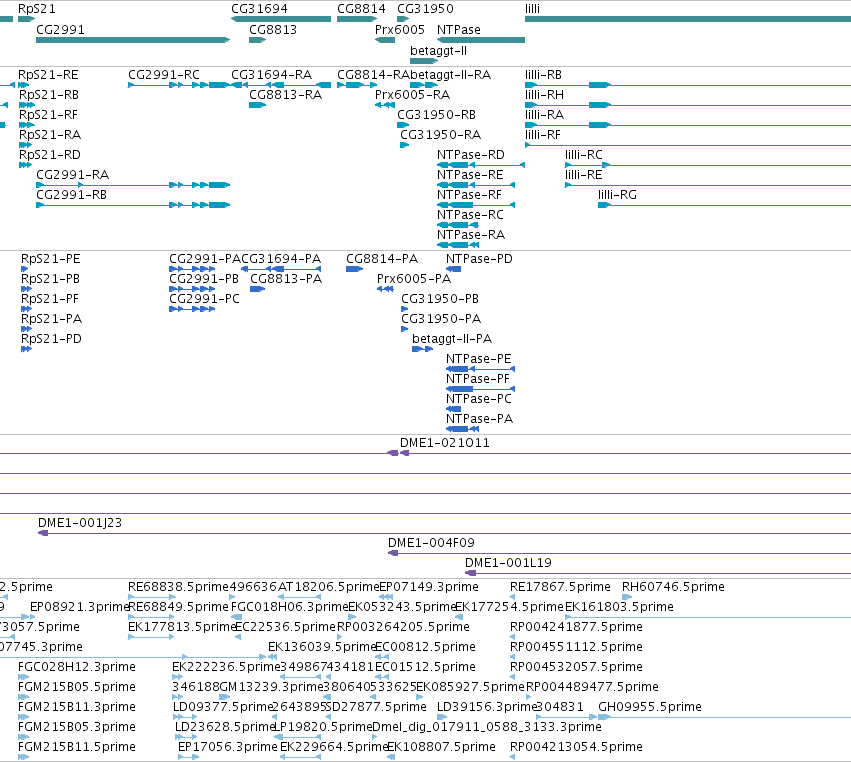Click transcript "lilli-RH"
The image size is (851, 762).
(x=544, y=95)
